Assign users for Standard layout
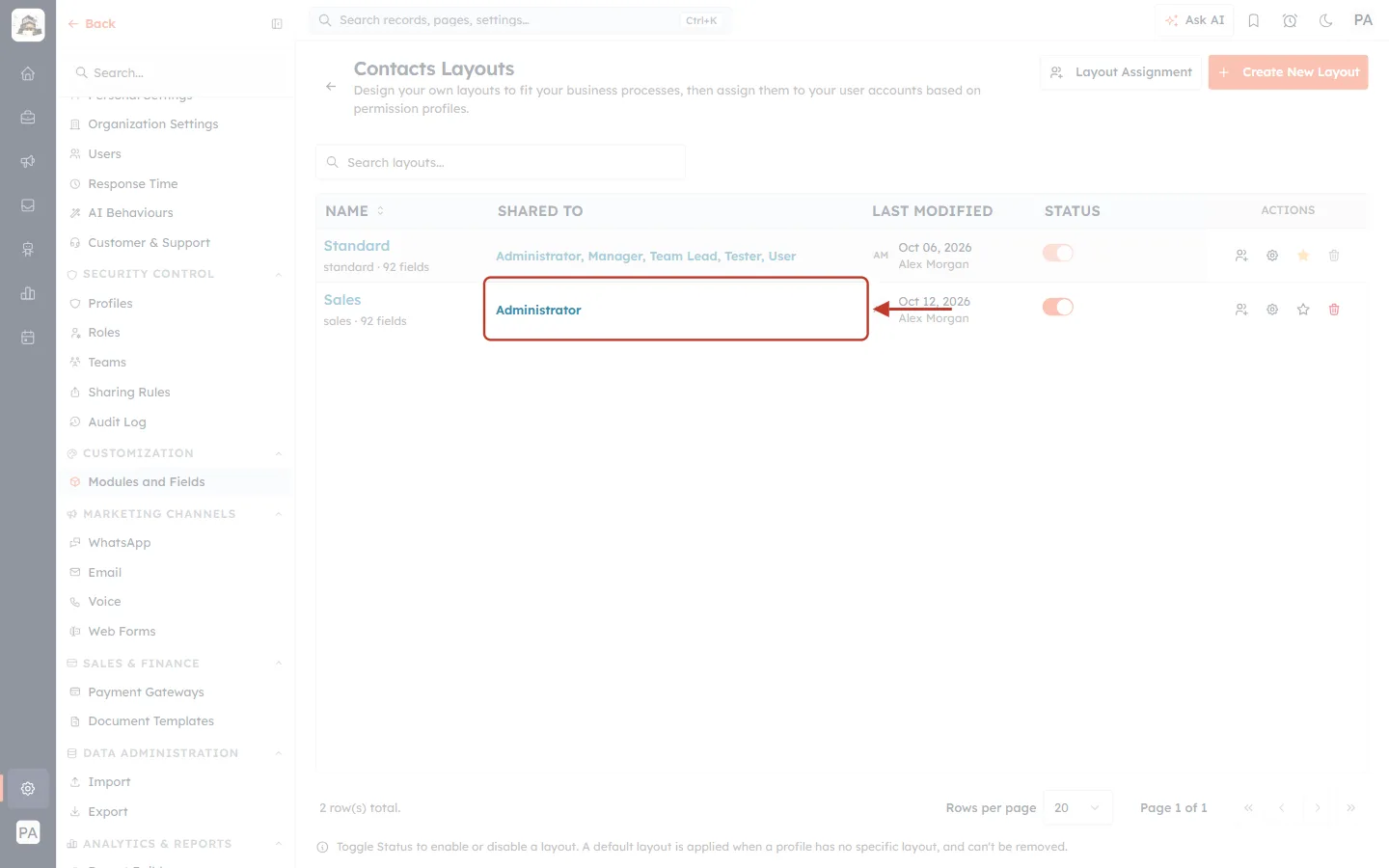The height and width of the screenshot is (868, 1389). coord(1241,256)
